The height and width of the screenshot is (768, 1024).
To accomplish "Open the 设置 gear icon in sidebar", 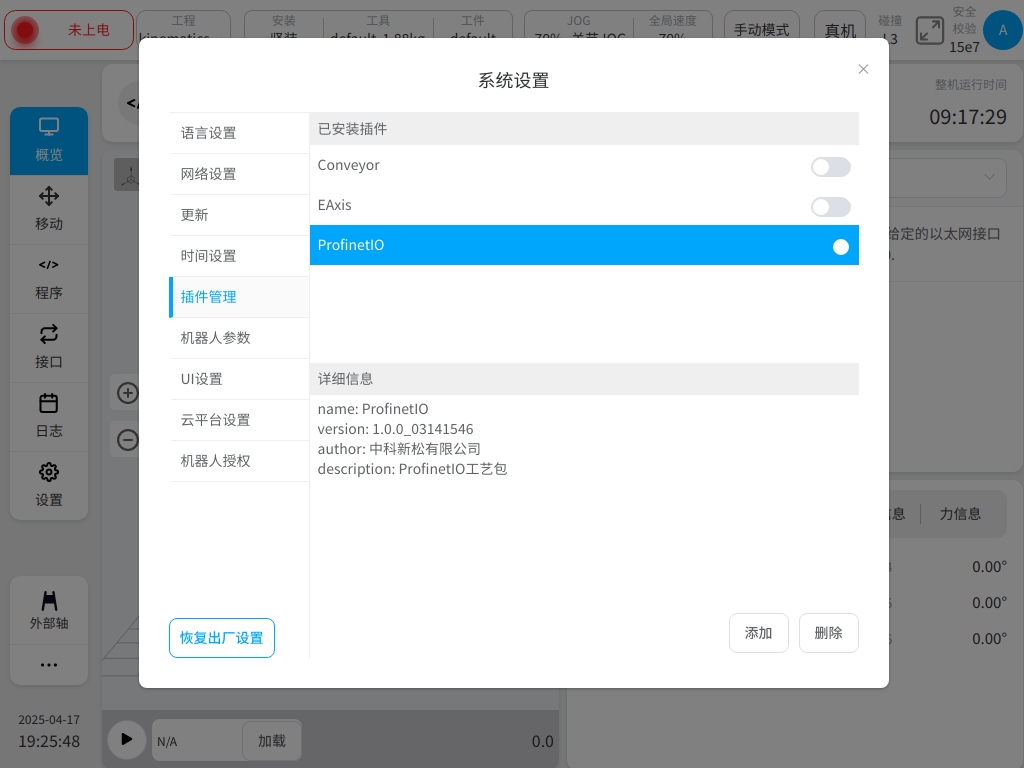I will tap(49, 473).
